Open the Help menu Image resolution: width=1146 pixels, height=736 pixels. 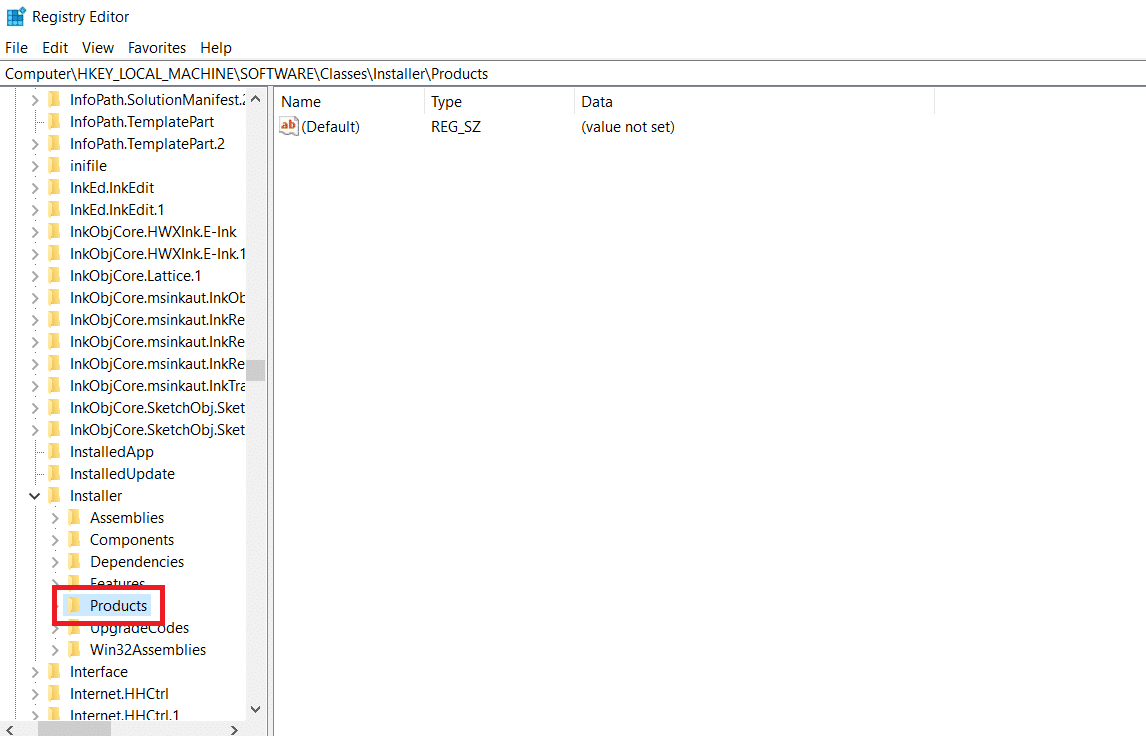click(216, 48)
